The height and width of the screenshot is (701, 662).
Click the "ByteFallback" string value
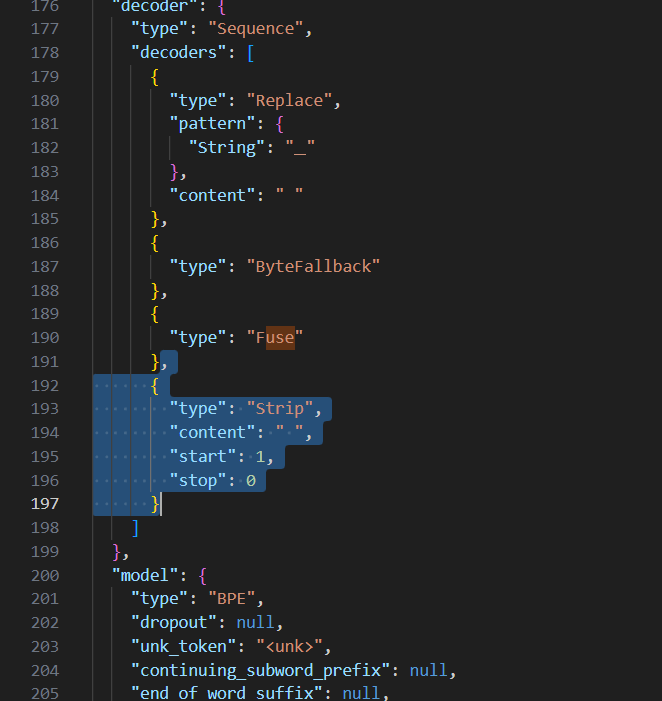(x=313, y=266)
